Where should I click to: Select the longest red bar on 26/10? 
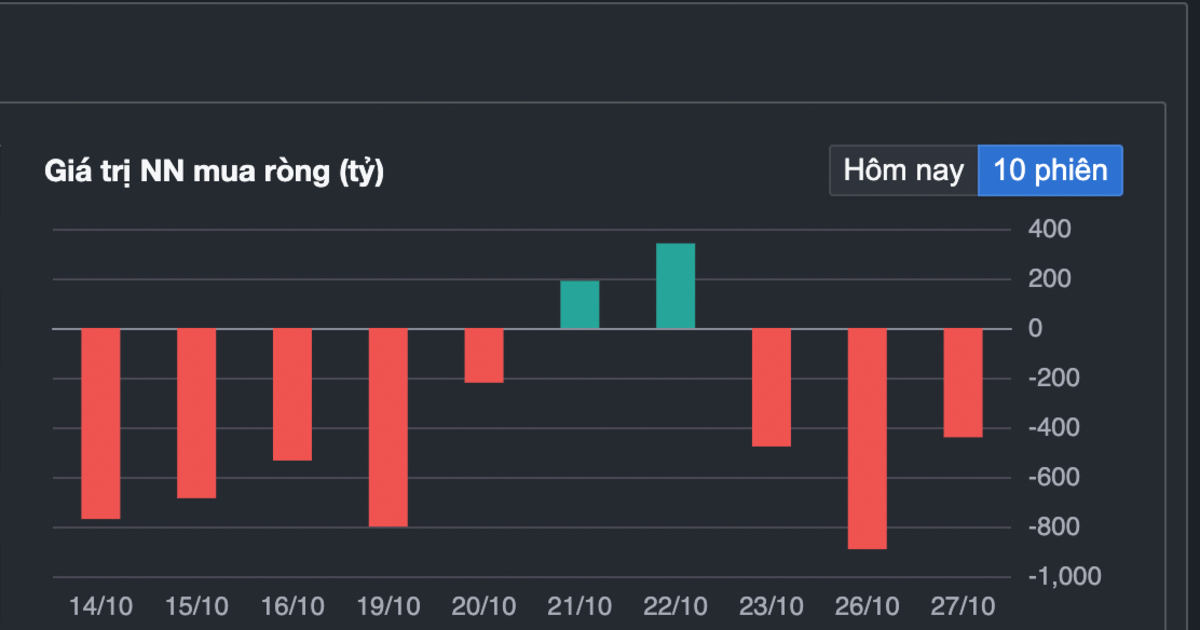(868, 439)
